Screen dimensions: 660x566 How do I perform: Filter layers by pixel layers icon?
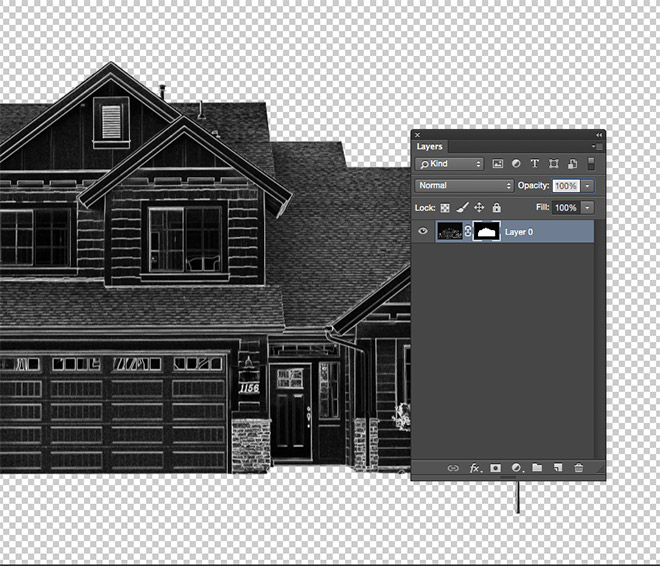498,164
